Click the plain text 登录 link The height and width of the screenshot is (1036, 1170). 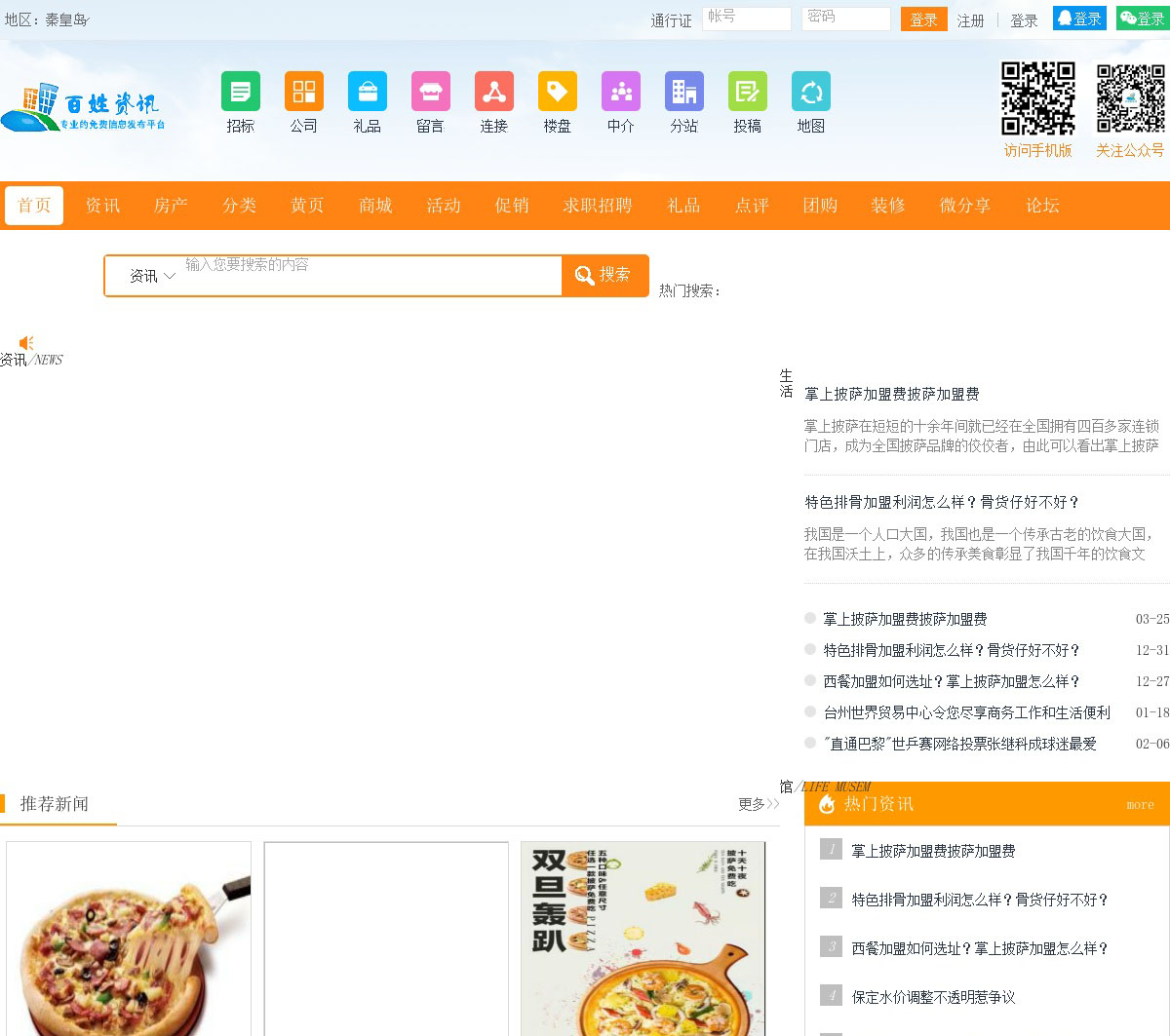[1024, 20]
